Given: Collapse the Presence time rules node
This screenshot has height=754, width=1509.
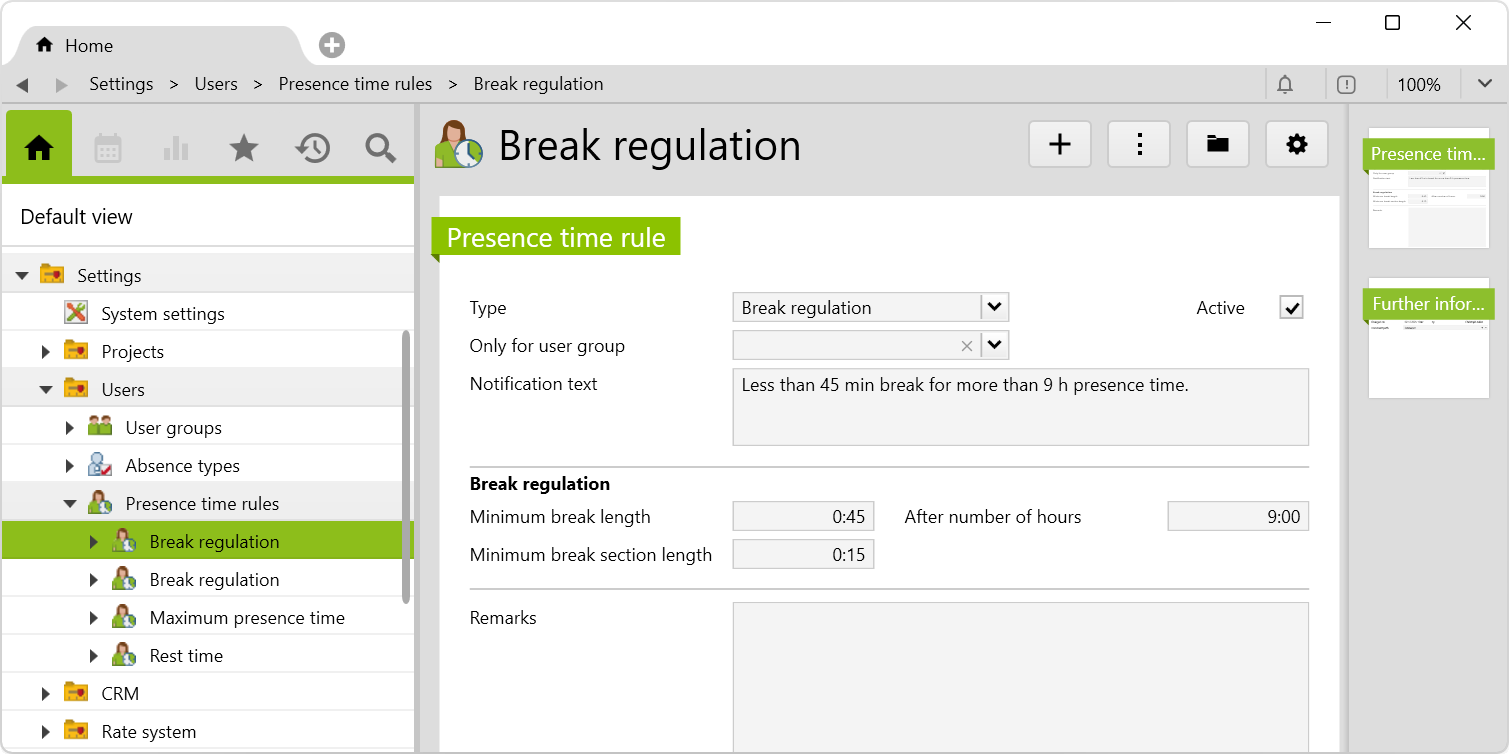Looking at the screenshot, I should (x=70, y=504).
